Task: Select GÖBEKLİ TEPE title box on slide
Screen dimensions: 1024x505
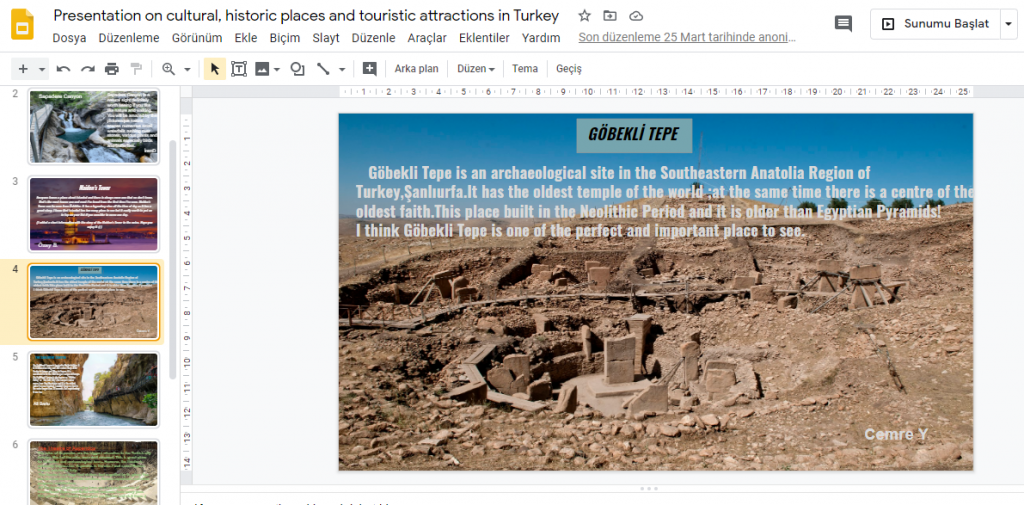Action: pos(633,135)
